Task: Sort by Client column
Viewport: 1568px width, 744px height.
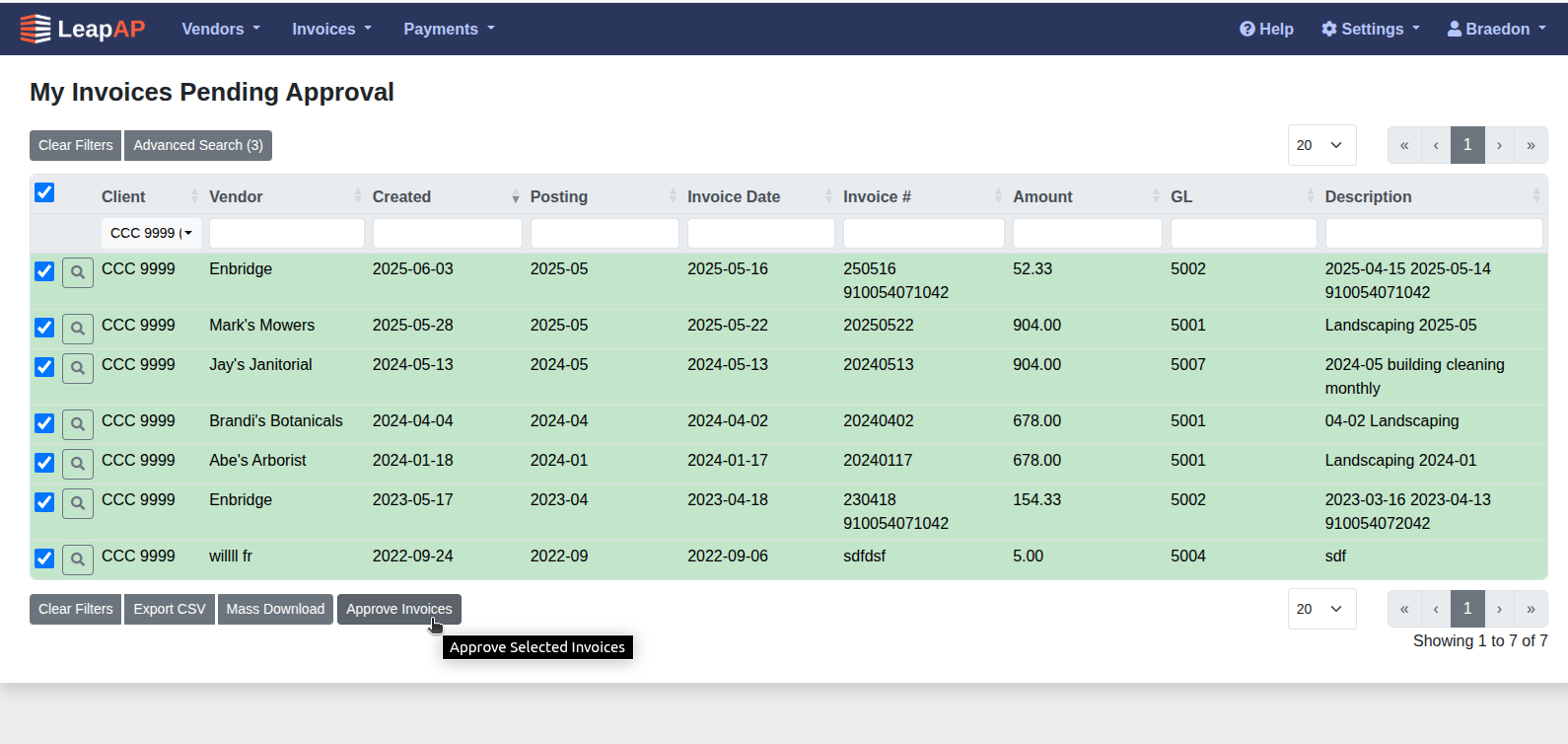Action: 150,196
